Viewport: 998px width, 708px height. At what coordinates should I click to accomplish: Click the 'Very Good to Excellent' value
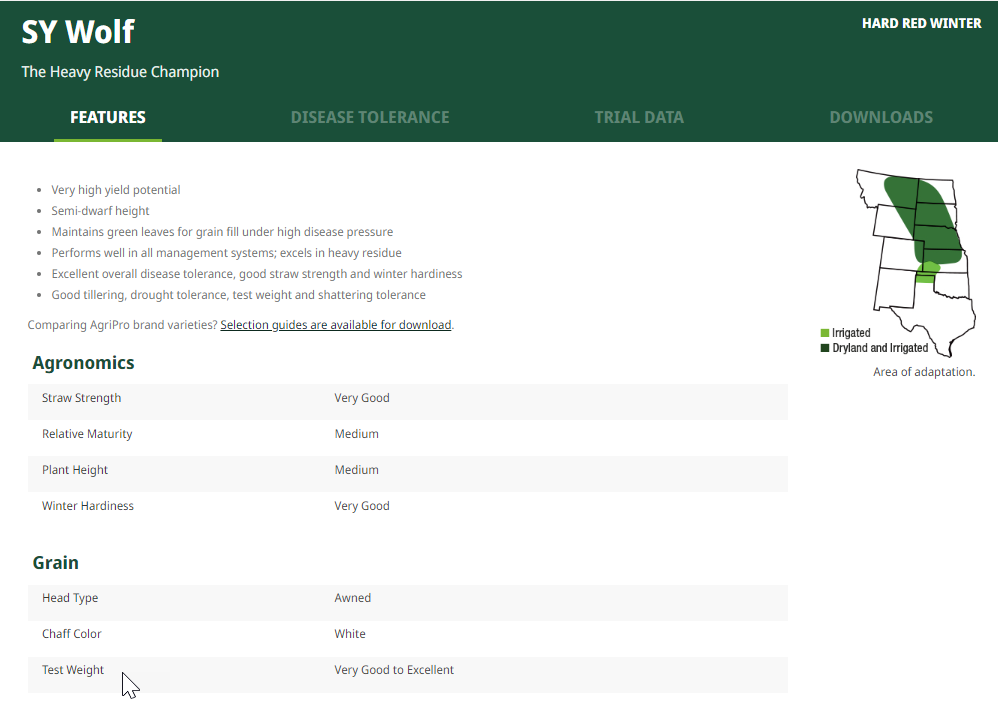(x=394, y=670)
